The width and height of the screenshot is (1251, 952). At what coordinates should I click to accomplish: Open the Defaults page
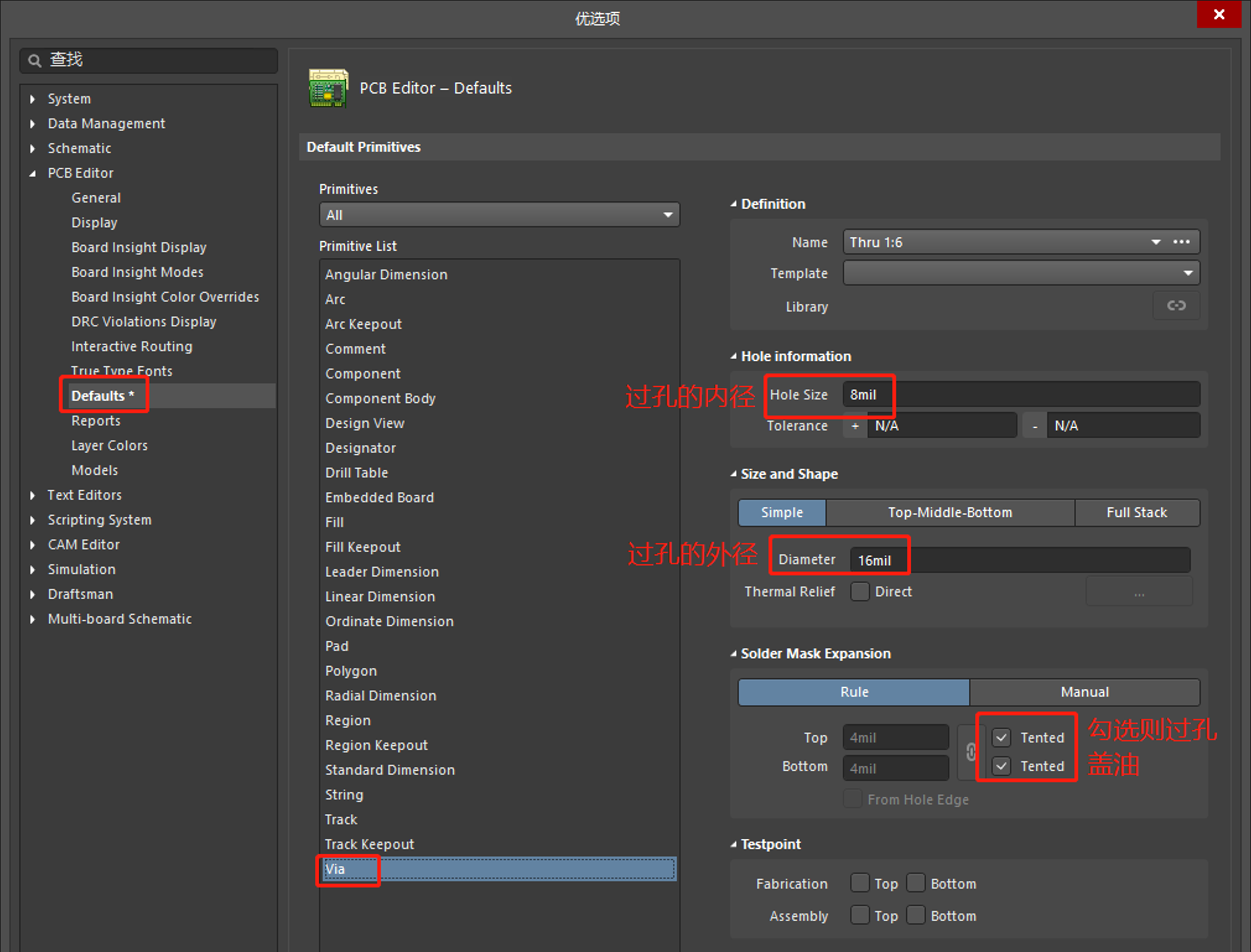(102, 395)
